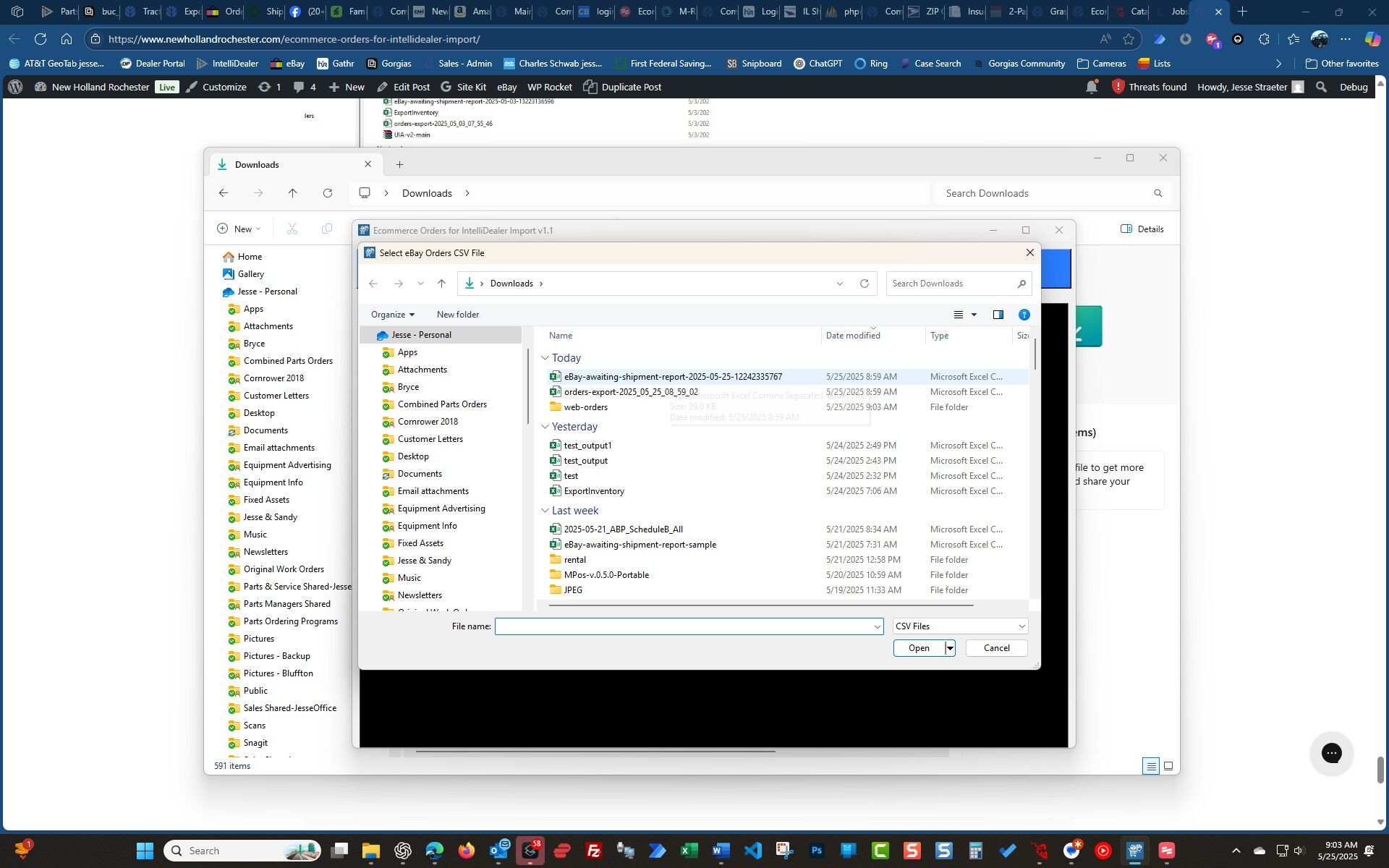This screenshot has width=1389, height=868.
Task: Collapse the Today group
Action: [x=545, y=358]
